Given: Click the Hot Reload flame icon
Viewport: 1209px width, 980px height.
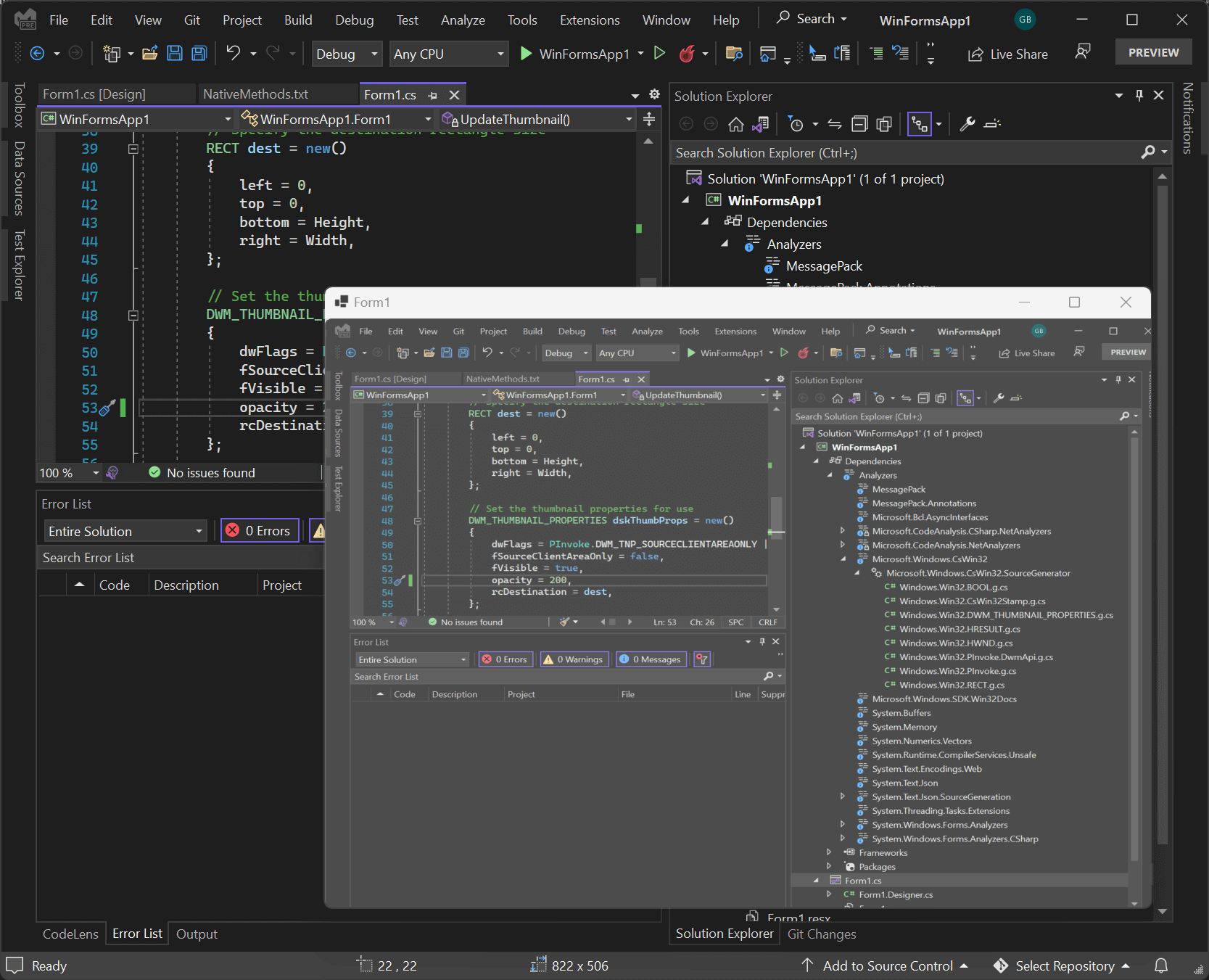Looking at the screenshot, I should click(686, 53).
